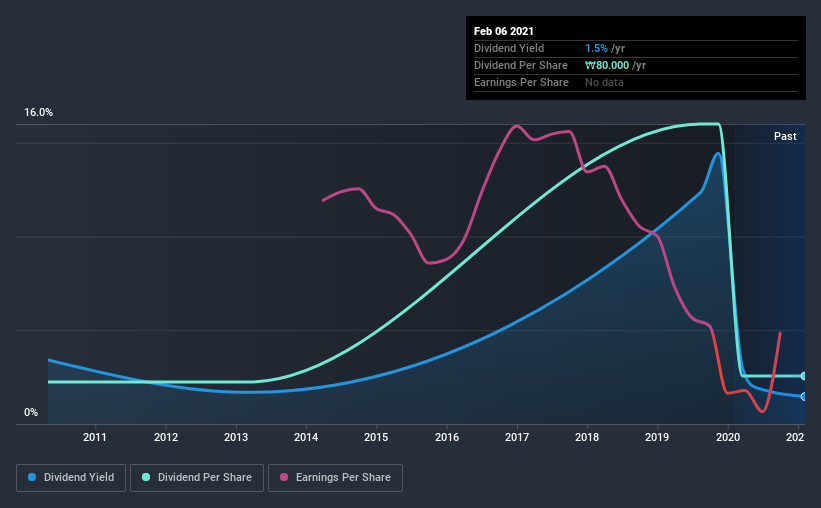Toggle the Dividend Per Share legend button
This screenshot has height=508, width=821.
197,478
